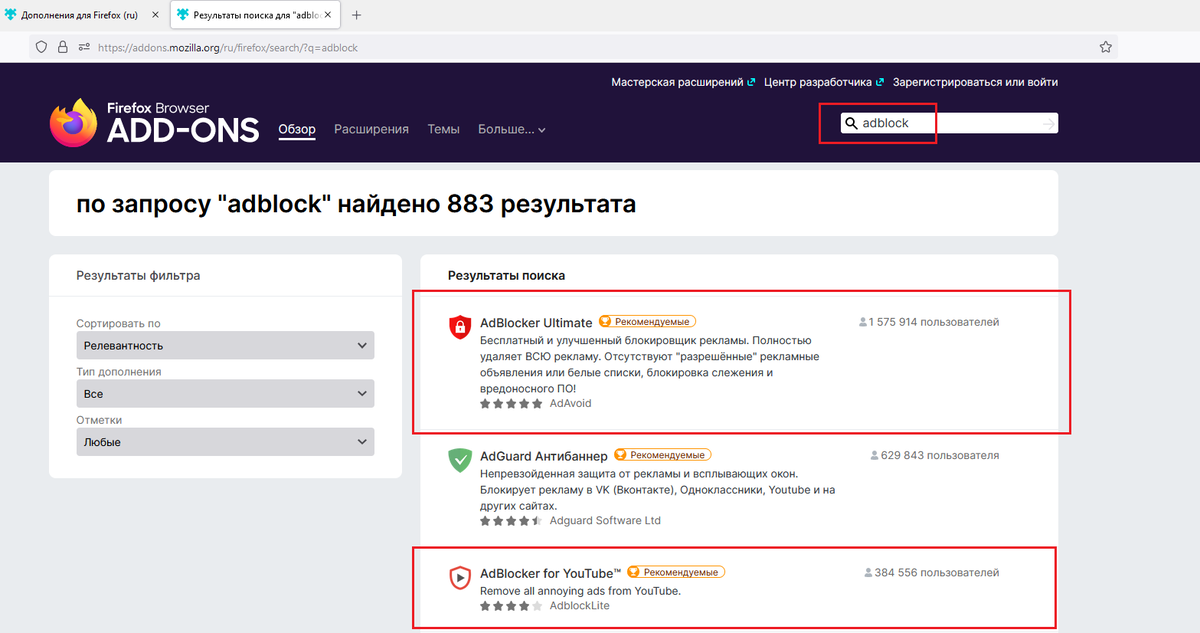The width and height of the screenshot is (1200, 633).
Task: Open site info via padlock icon
Action: pos(62,47)
